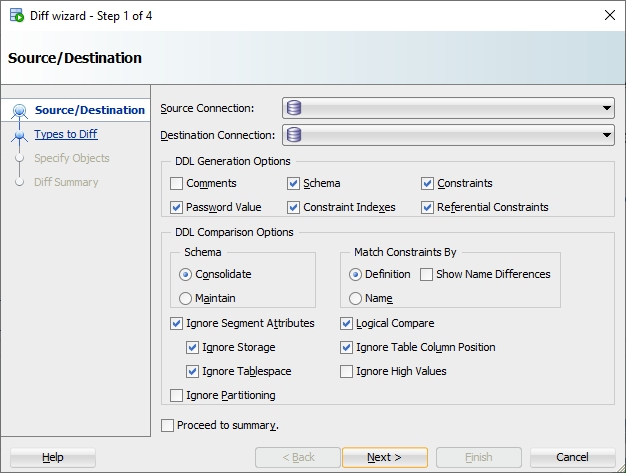Uncheck Ignore Segment Attributes
This screenshot has width=626, height=473.
pos(176,323)
